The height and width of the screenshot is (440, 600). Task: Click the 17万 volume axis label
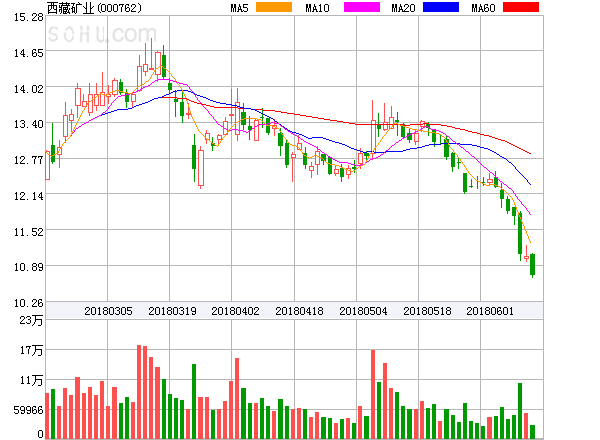(x=31, y=350)
